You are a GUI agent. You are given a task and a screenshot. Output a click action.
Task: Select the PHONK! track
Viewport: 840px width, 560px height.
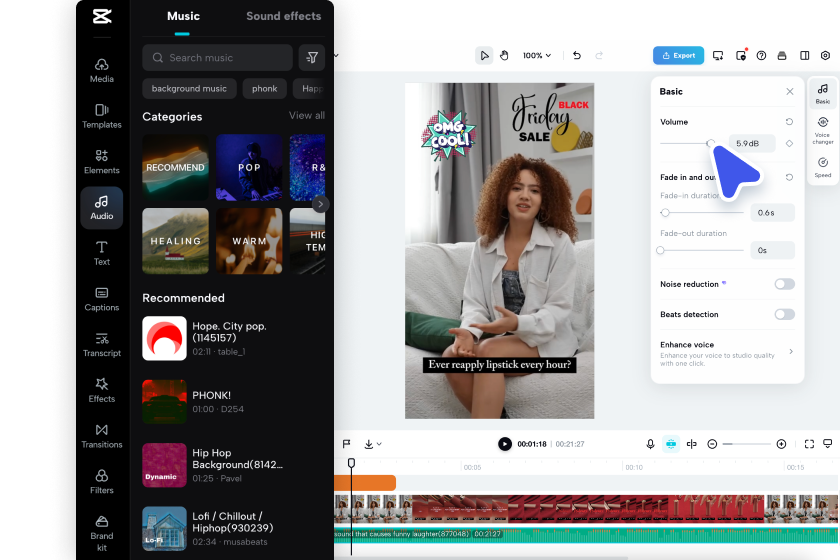coord(233,401)
